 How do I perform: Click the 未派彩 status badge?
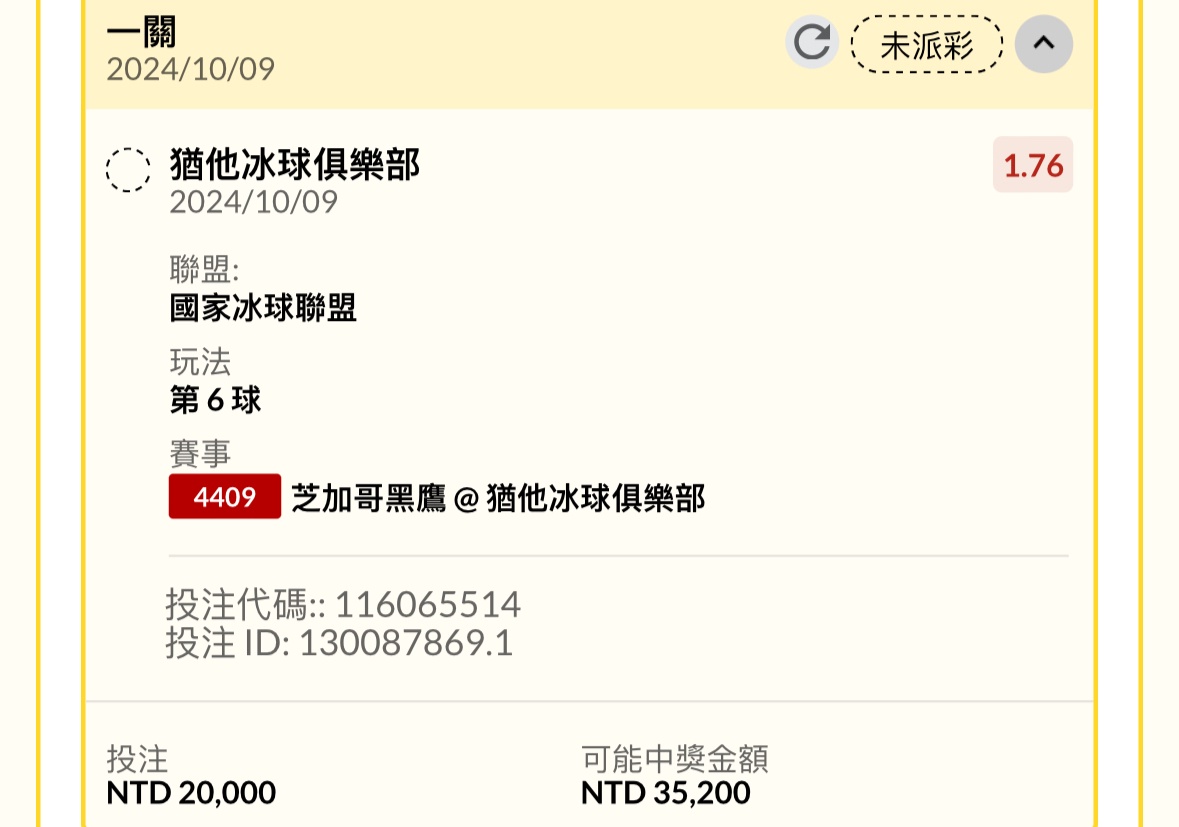(926, 45)
